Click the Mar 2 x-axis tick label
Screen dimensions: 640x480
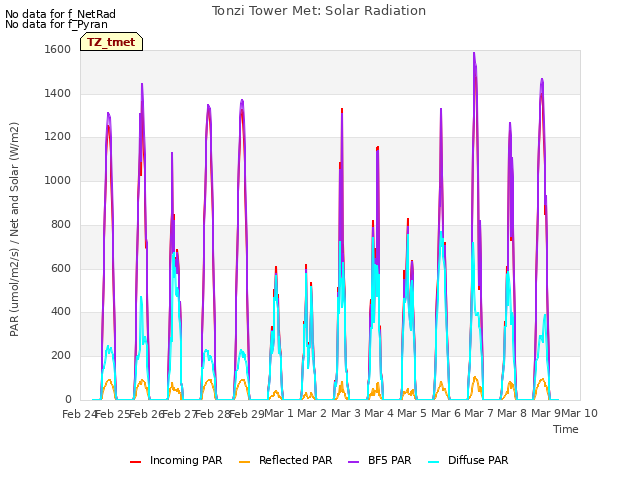pos(312,413)
